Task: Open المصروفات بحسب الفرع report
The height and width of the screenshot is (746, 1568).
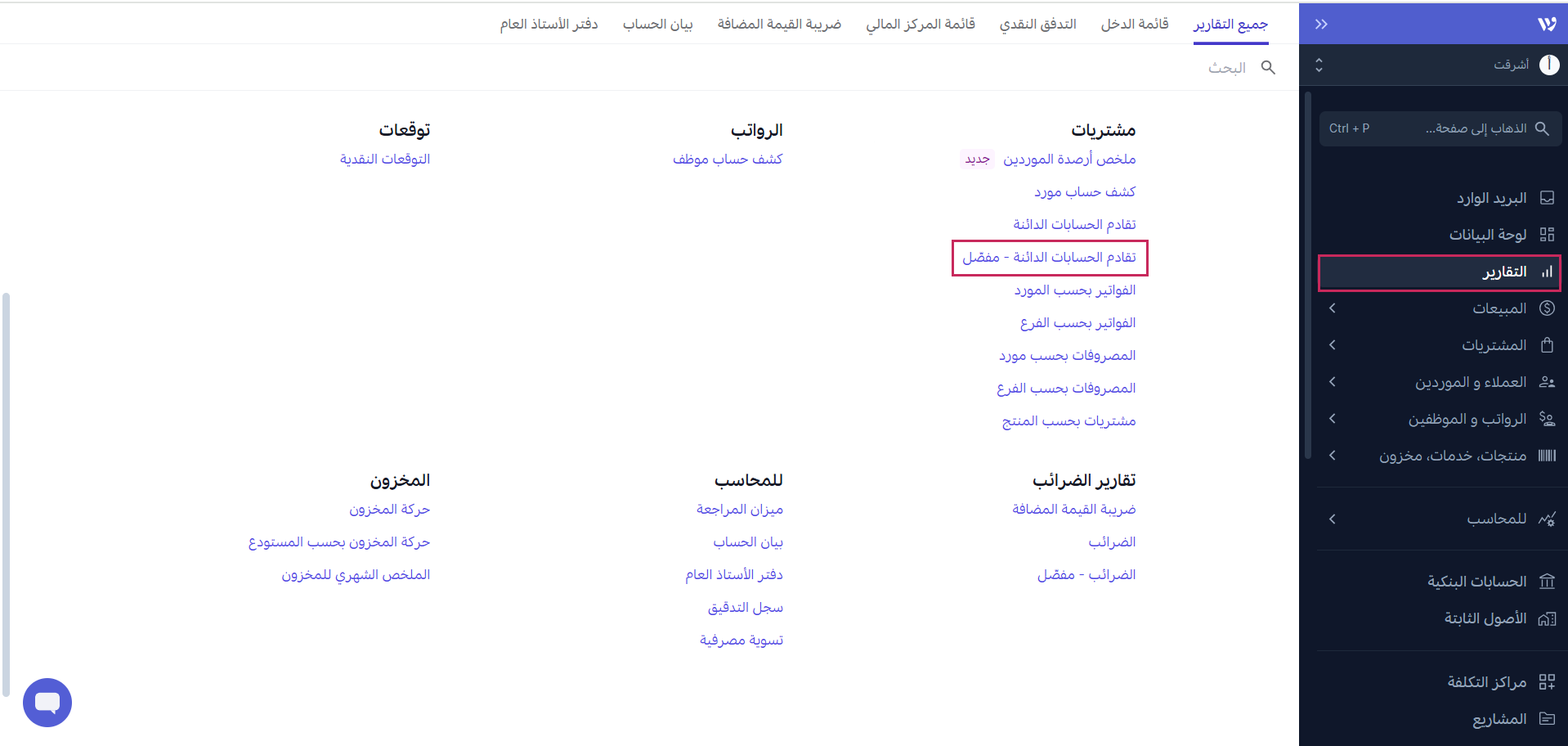Action: (x=1066, y=389)
